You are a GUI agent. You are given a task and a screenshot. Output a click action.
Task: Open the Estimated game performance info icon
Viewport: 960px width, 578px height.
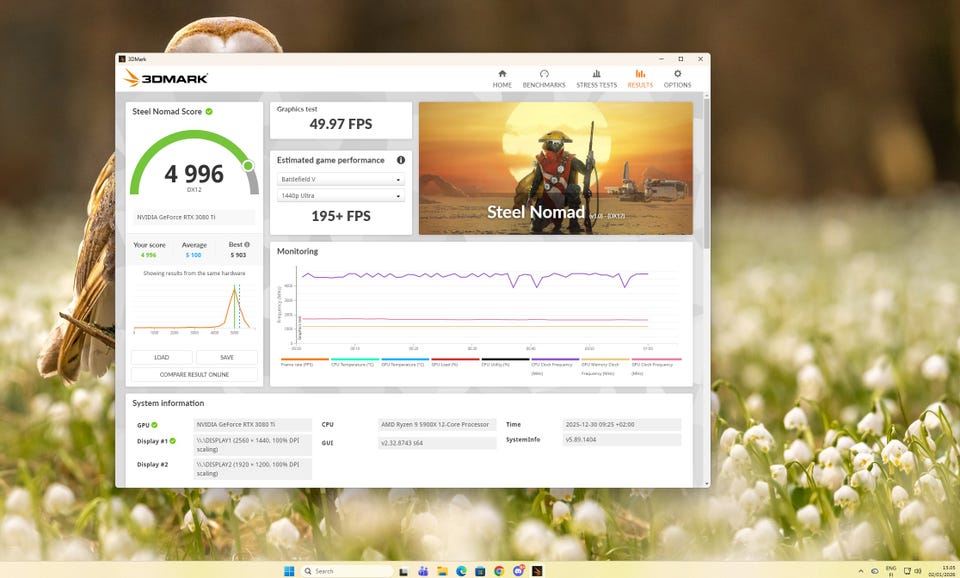(400, 160)
